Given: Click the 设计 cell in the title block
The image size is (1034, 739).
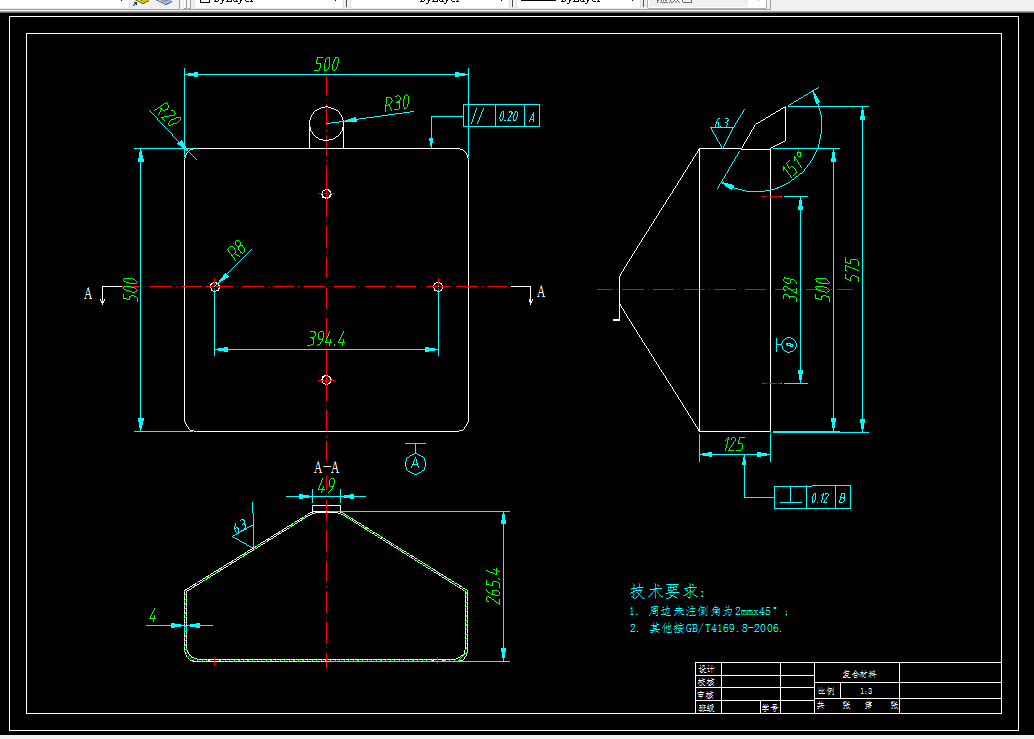Looking at the screenshot, I should click(706, 668).
